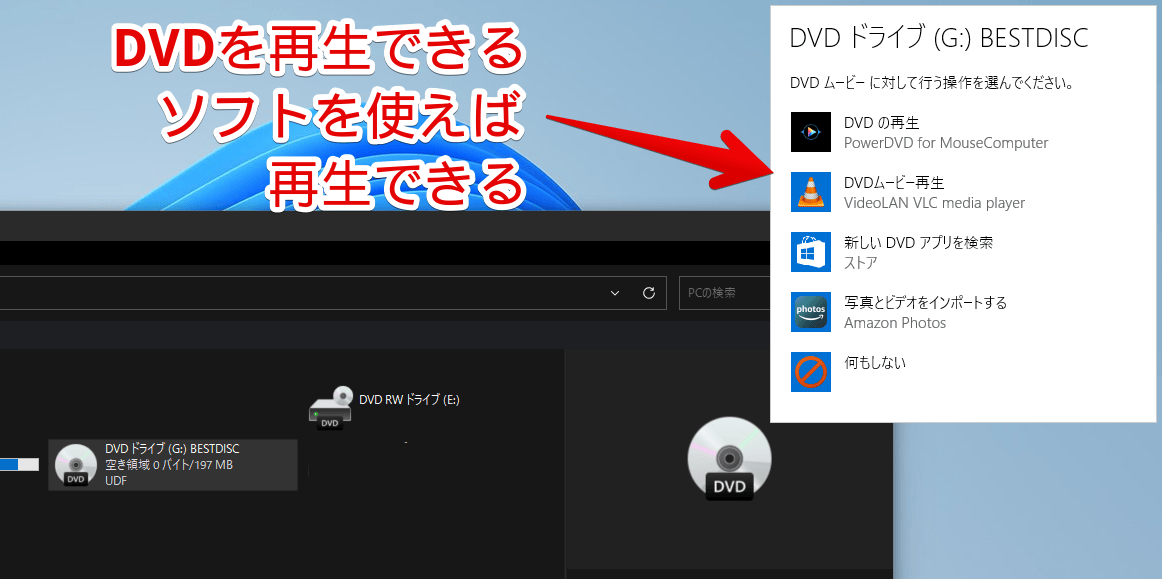
Task: Click the UDF file system label
Action: click(x=116, y=480)
